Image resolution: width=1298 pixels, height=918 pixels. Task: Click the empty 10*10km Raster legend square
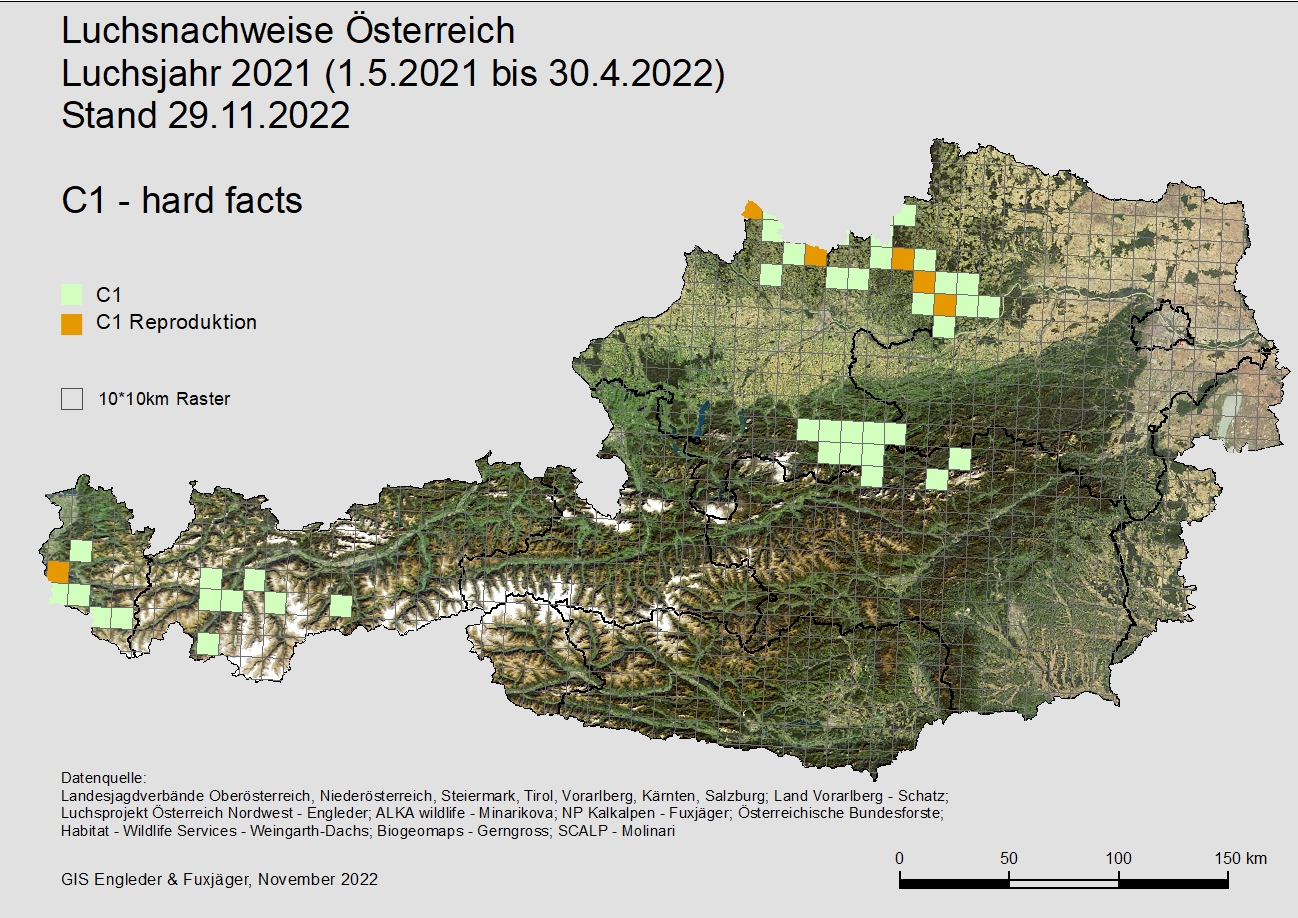[71, 399]
